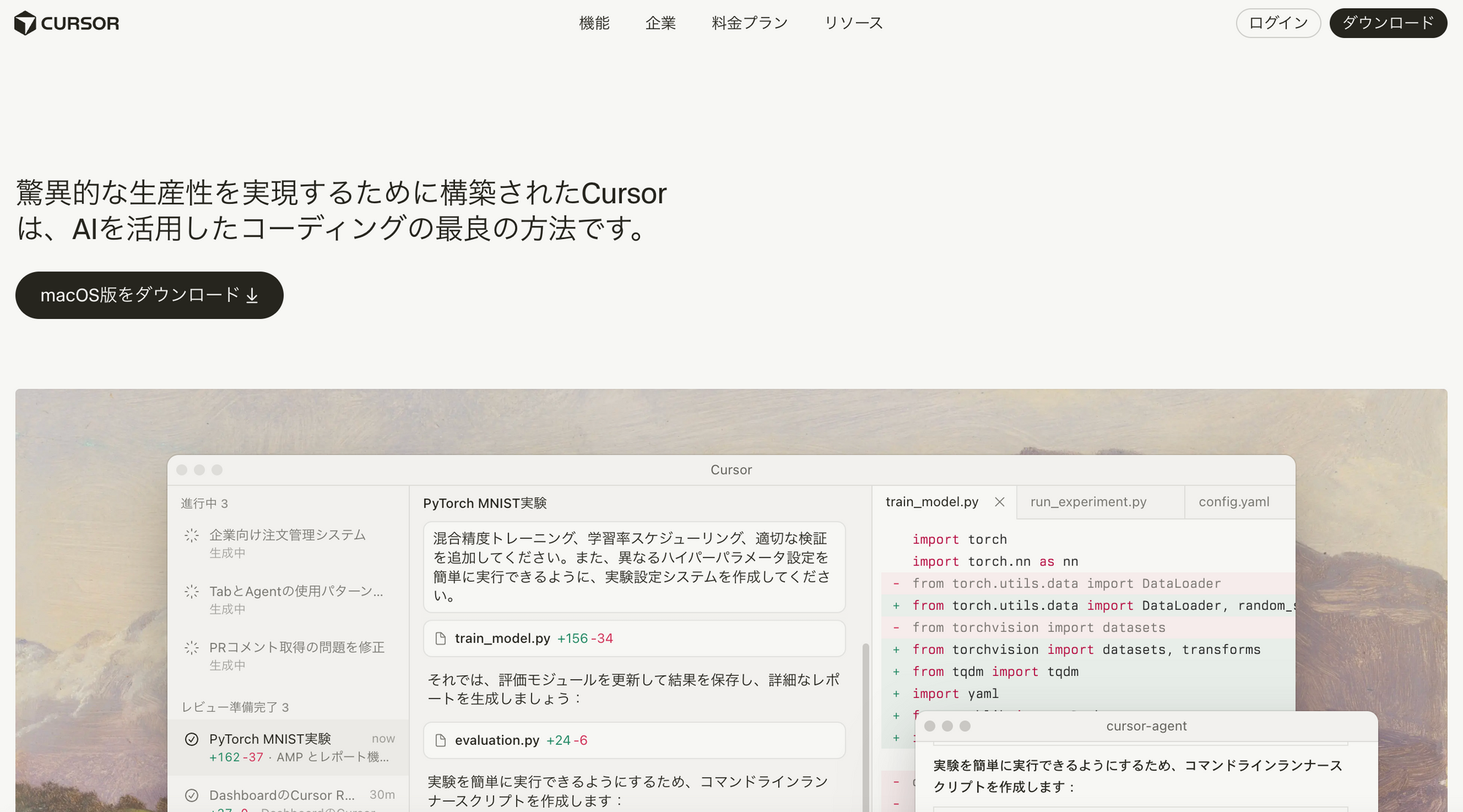The width and height of the screenshot is (1463, 812).
Task: Open リソース in the navigation bar
Action: click(853, 23)
